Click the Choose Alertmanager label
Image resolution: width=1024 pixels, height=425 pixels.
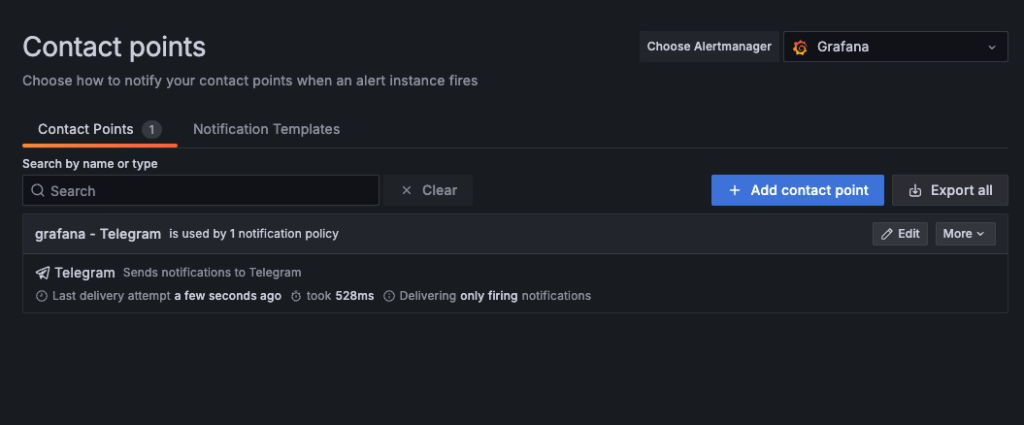coord(709,47)
